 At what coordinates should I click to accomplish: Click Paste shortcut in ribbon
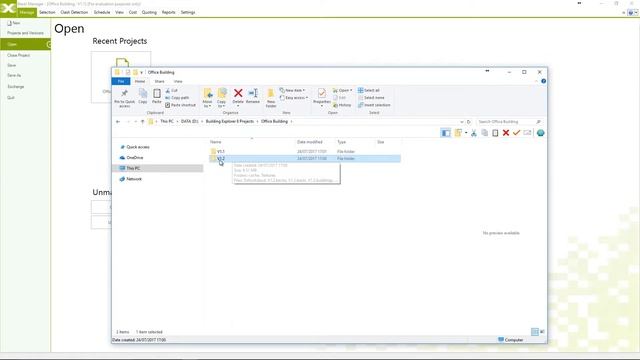click(180, 105)
